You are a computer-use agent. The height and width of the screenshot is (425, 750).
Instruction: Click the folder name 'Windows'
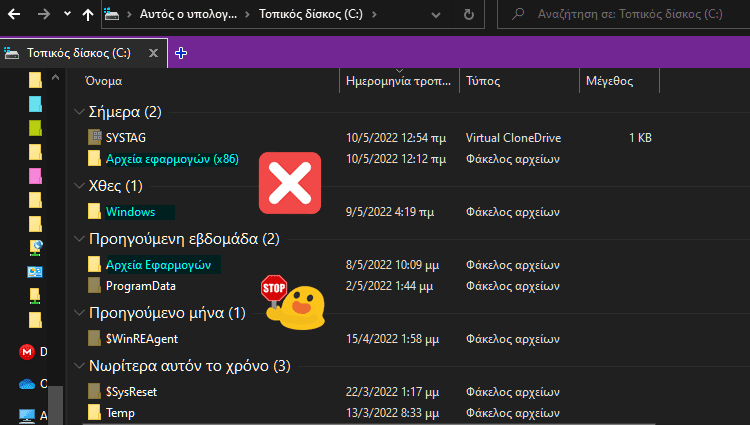[x=131, y=212]
